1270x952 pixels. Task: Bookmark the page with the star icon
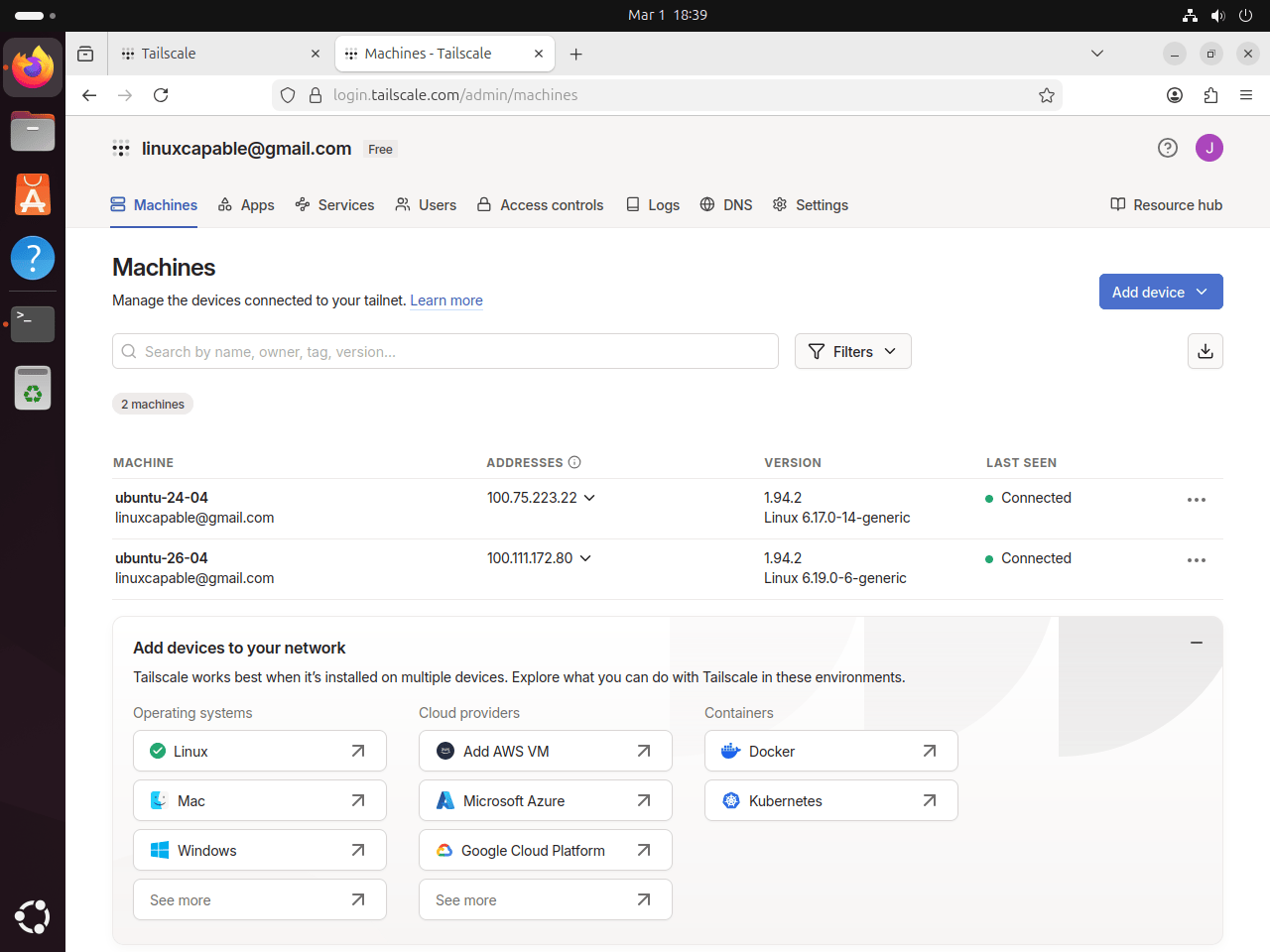[x=1047, y=95]
